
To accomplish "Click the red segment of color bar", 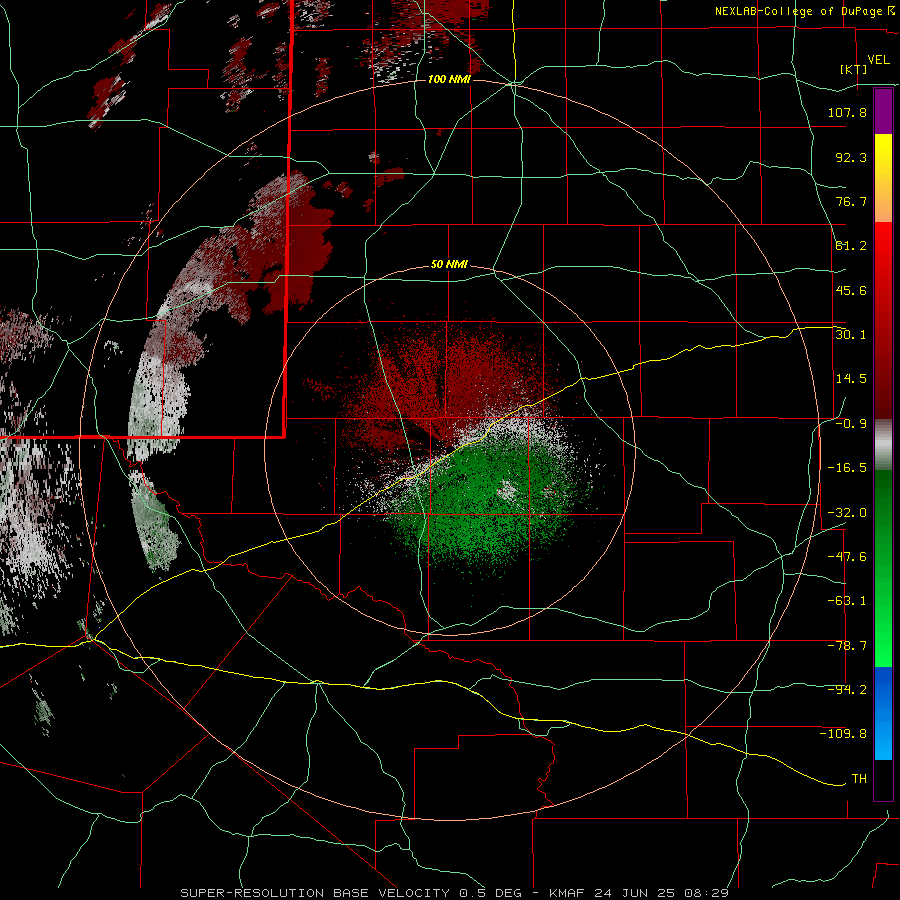I will 883,320.
